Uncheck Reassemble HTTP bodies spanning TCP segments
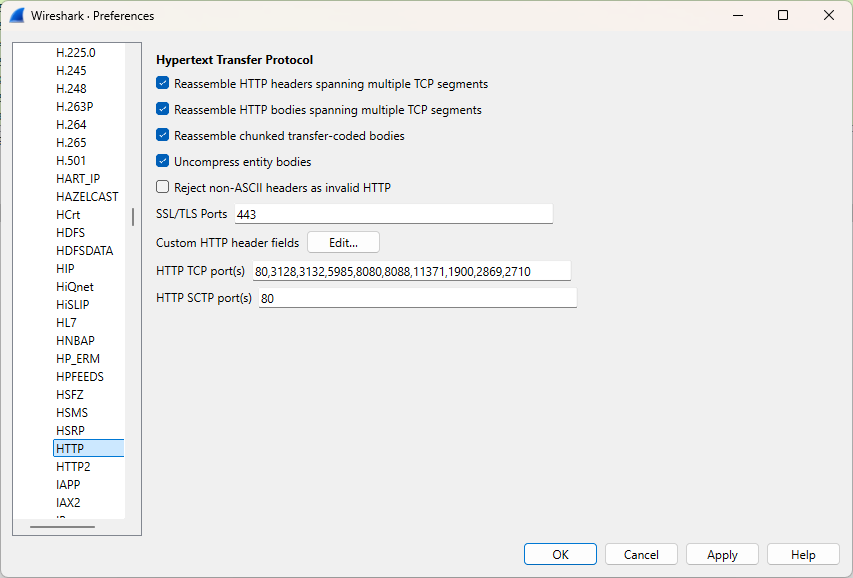853x578 pixels. point(162,109)
